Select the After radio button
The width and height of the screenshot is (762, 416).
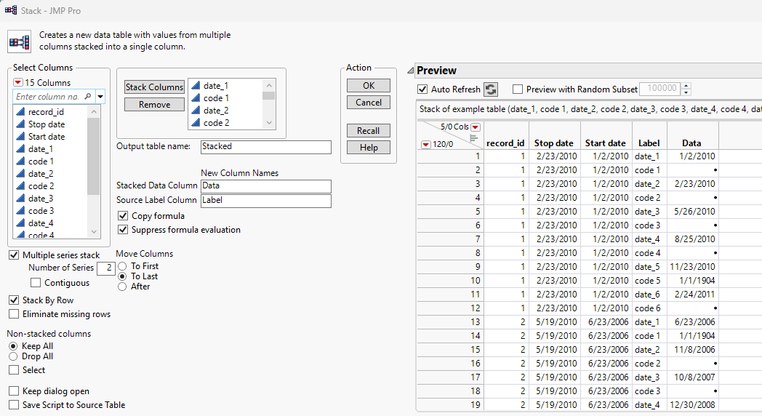122,287
